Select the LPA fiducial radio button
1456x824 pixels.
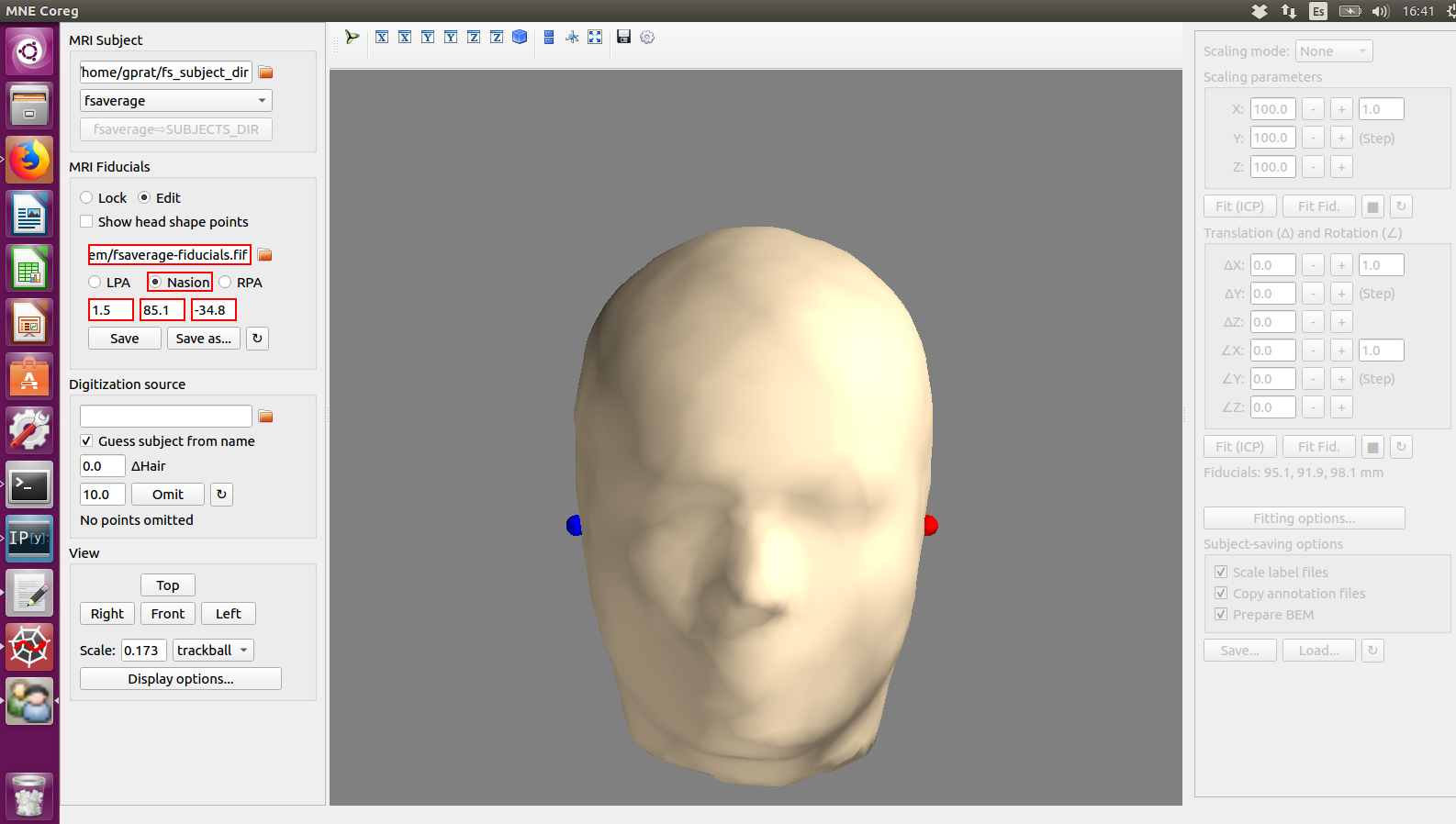95,282
